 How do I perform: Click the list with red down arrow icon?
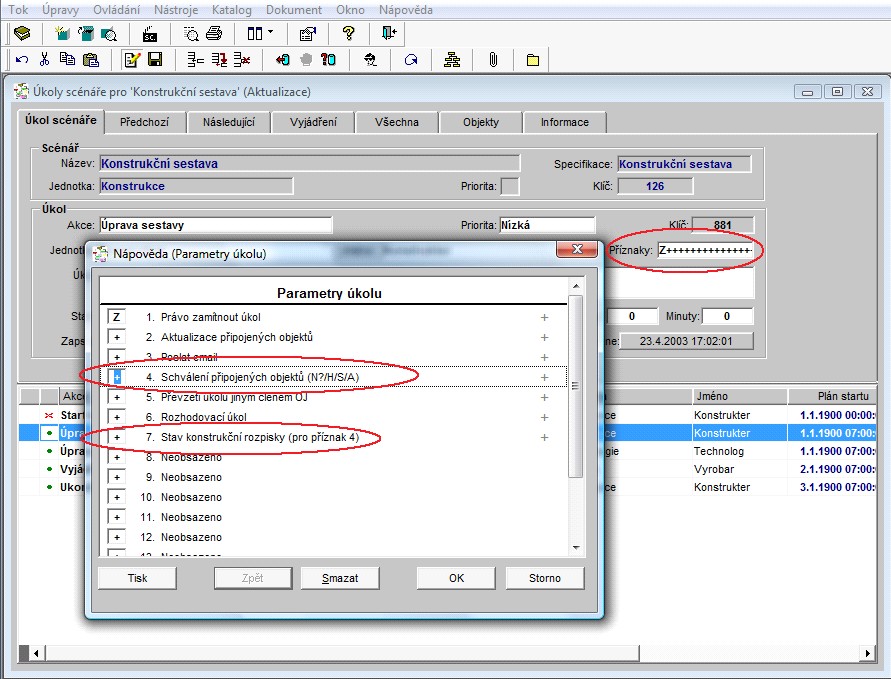pos(219,60)
